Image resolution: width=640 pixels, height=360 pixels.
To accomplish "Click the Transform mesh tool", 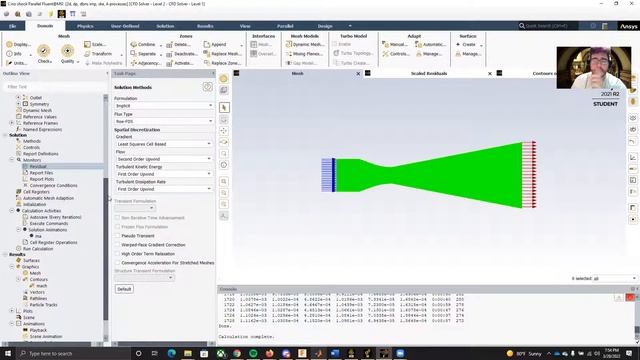I will 98,53.
